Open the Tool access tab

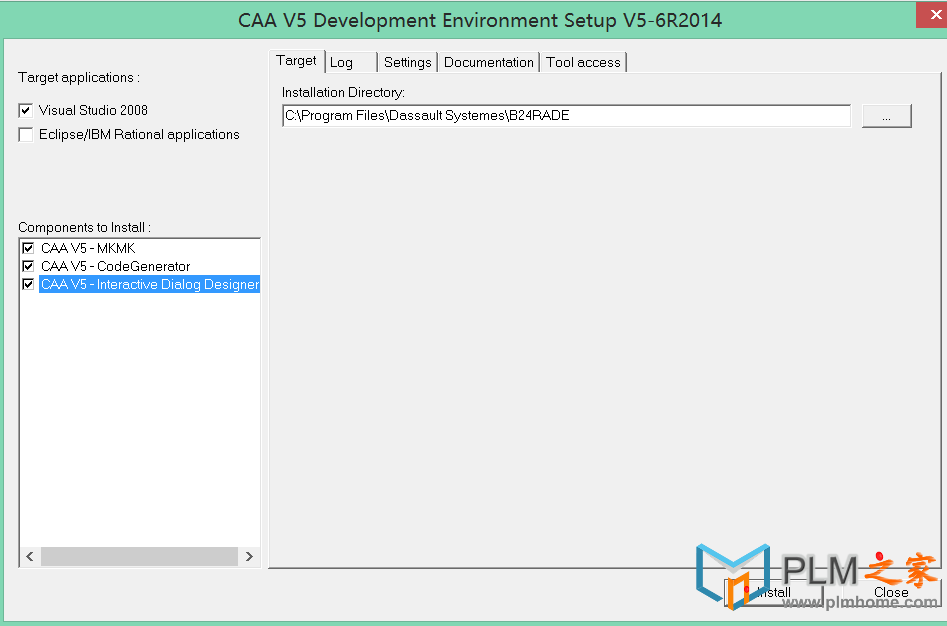583,62
